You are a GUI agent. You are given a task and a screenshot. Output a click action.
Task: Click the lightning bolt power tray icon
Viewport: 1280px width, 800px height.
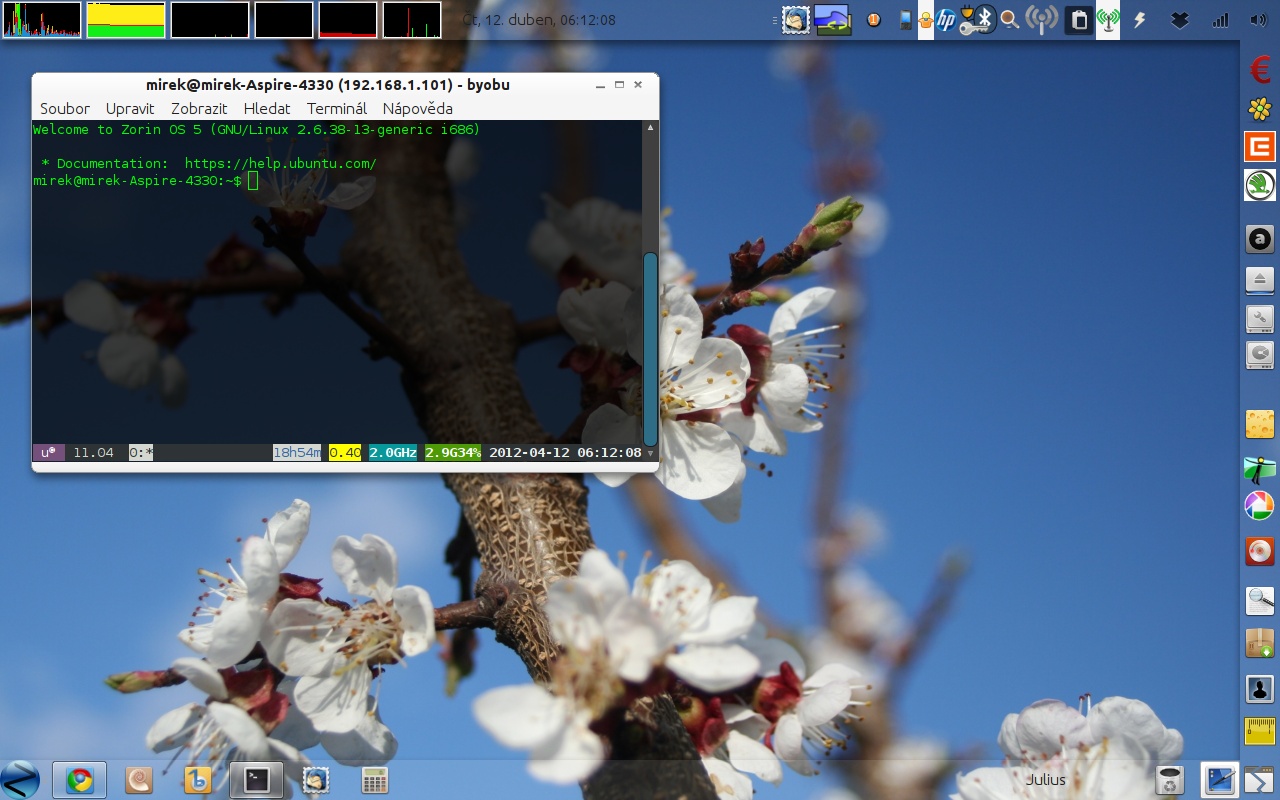[1139, 19]
